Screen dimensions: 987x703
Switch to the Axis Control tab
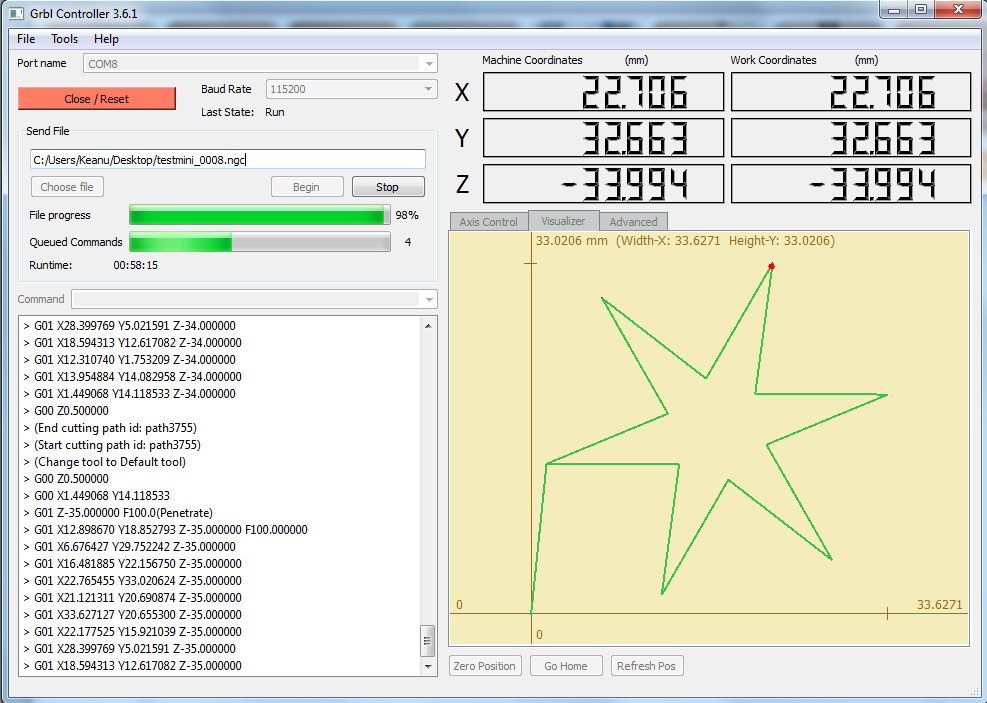click(x=488, y=222)
